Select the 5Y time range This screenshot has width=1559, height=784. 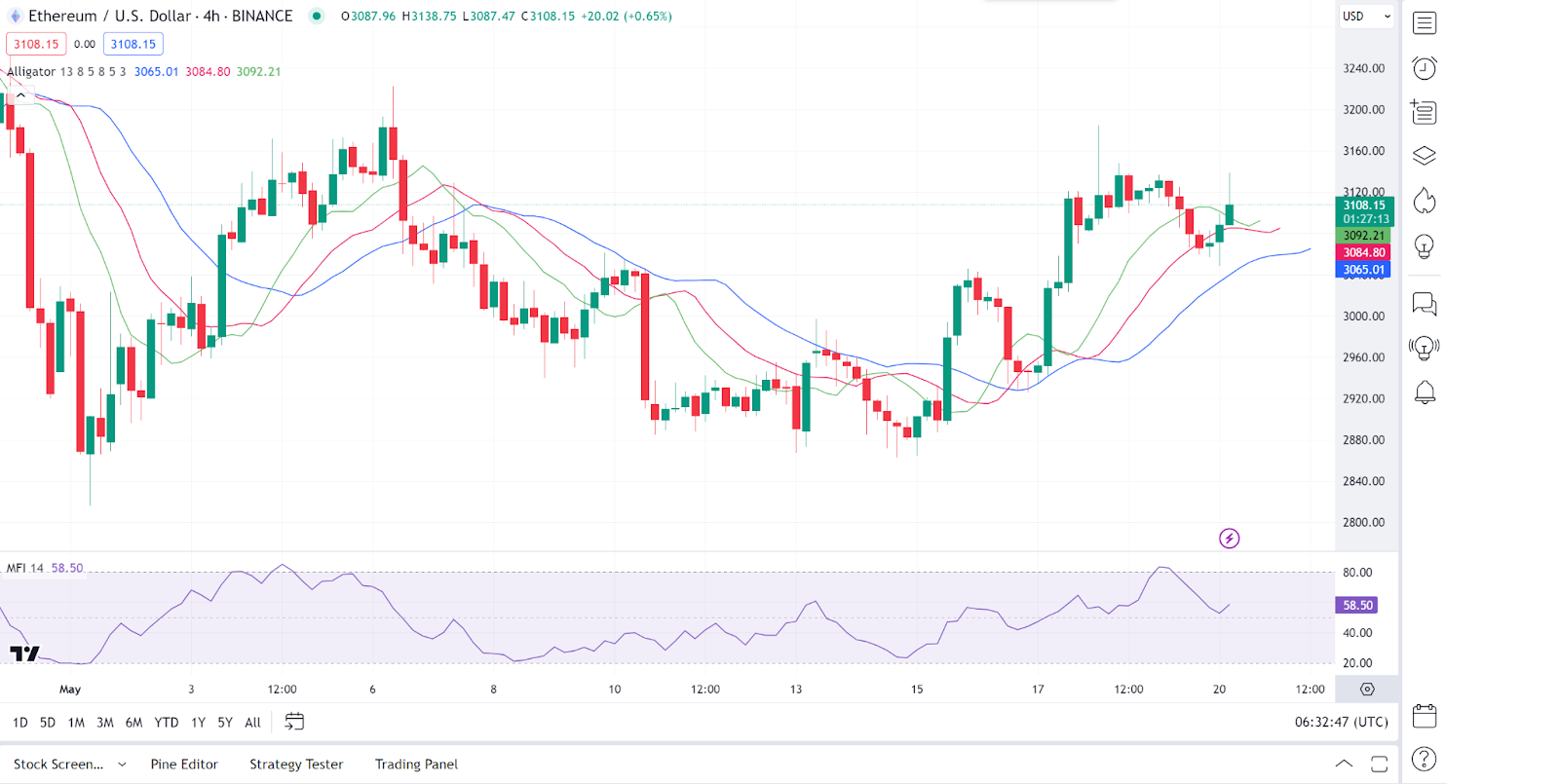coord(225,723)
